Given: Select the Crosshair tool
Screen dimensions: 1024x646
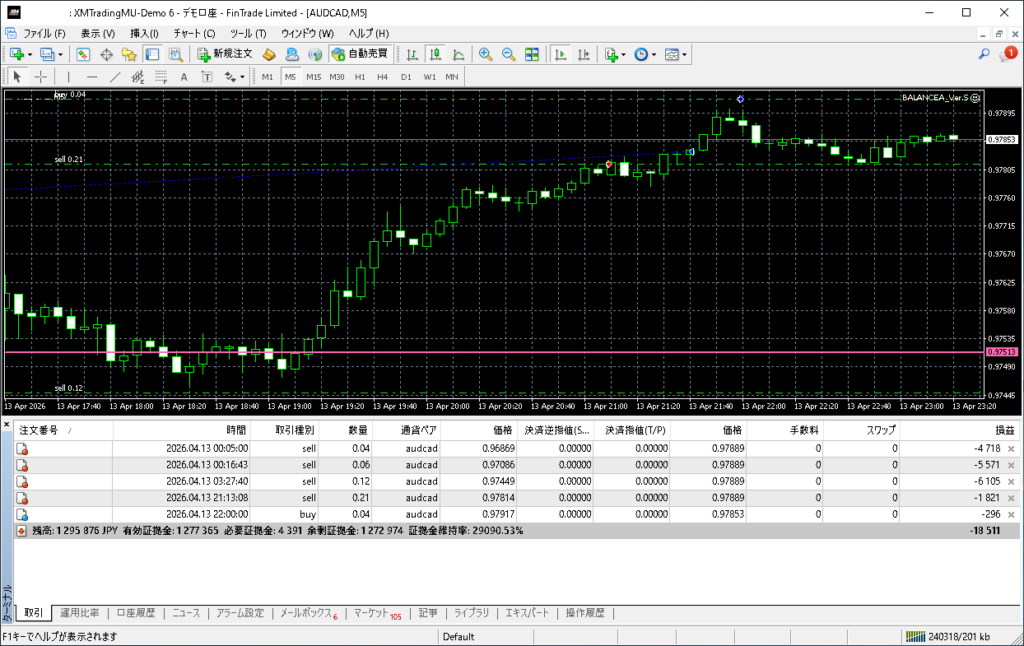Looking at the screenshot, I should [41, 76].
